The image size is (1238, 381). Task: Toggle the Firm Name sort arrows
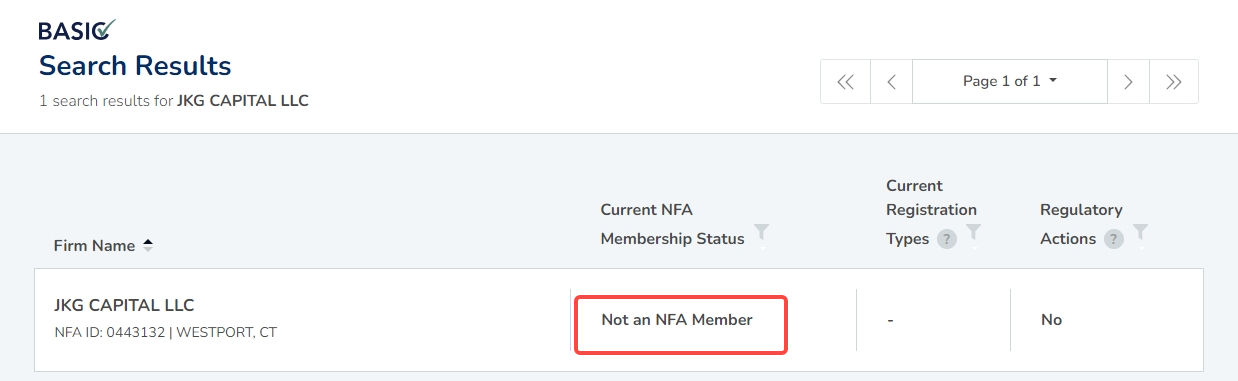click(148, 245)
